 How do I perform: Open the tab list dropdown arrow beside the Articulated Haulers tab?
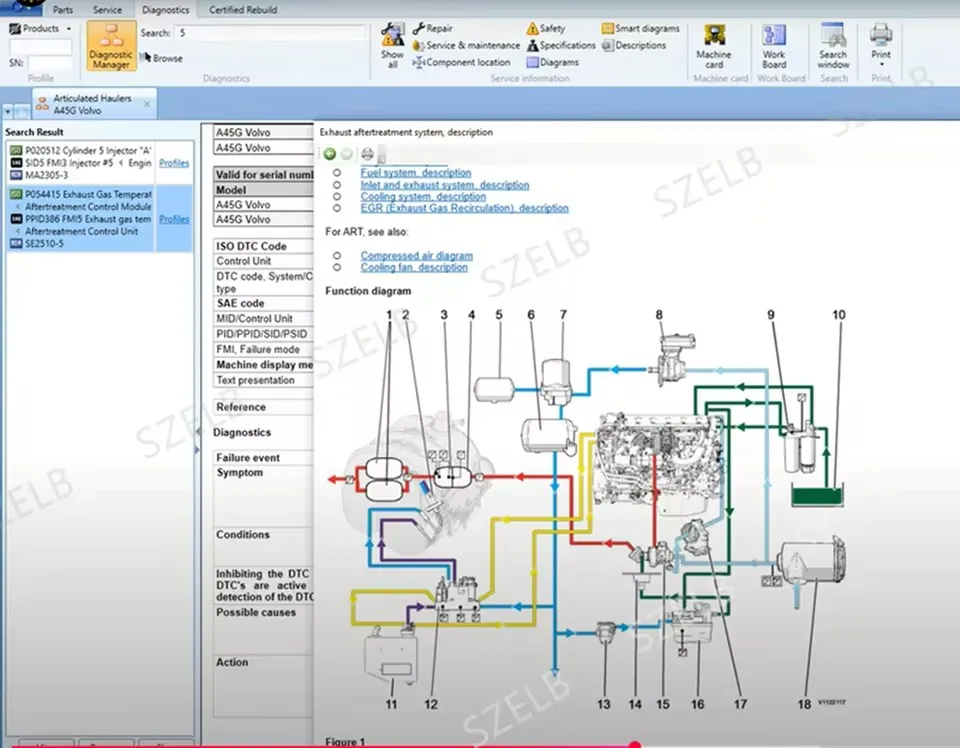point(7,112)
